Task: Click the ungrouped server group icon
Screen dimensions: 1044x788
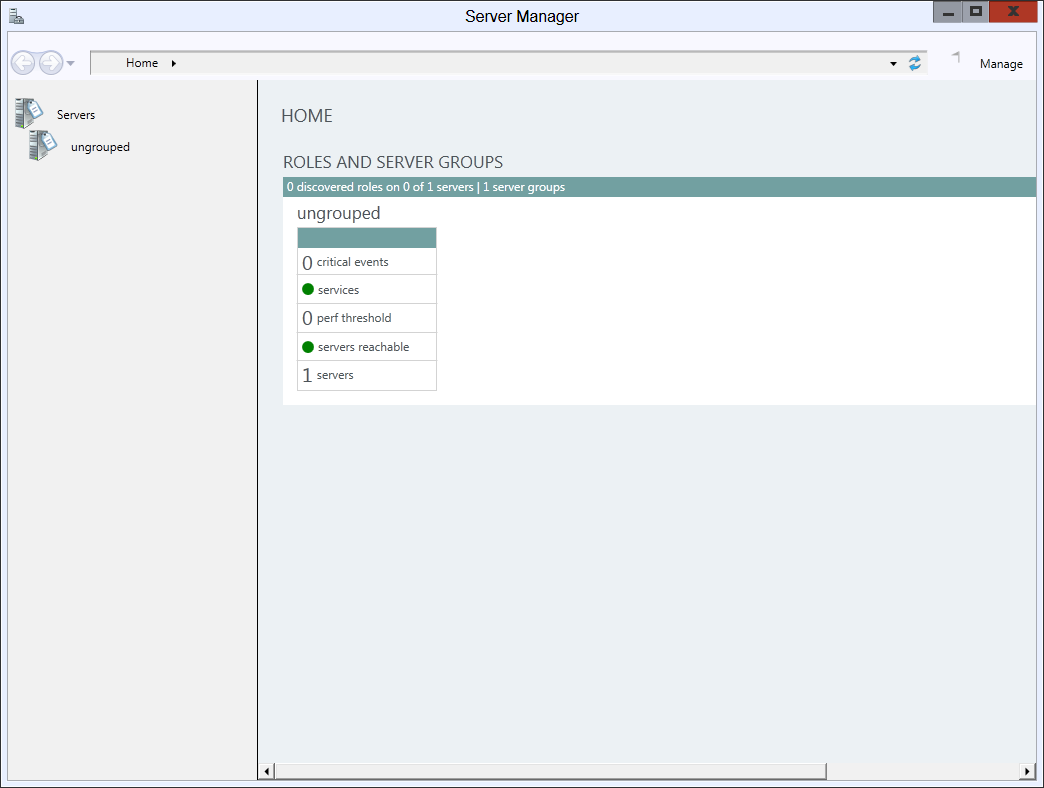Action: tap(43, 144)
